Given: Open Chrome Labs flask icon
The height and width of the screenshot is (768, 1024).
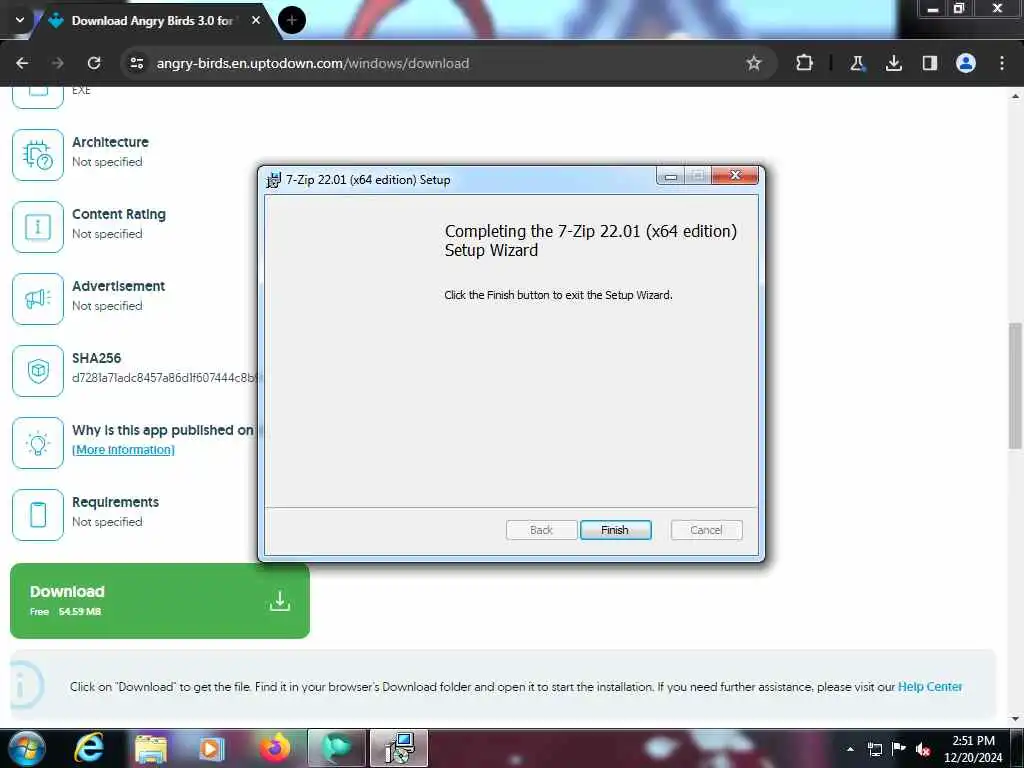Looking at the screenshot, I should click(x=857, y=63).
